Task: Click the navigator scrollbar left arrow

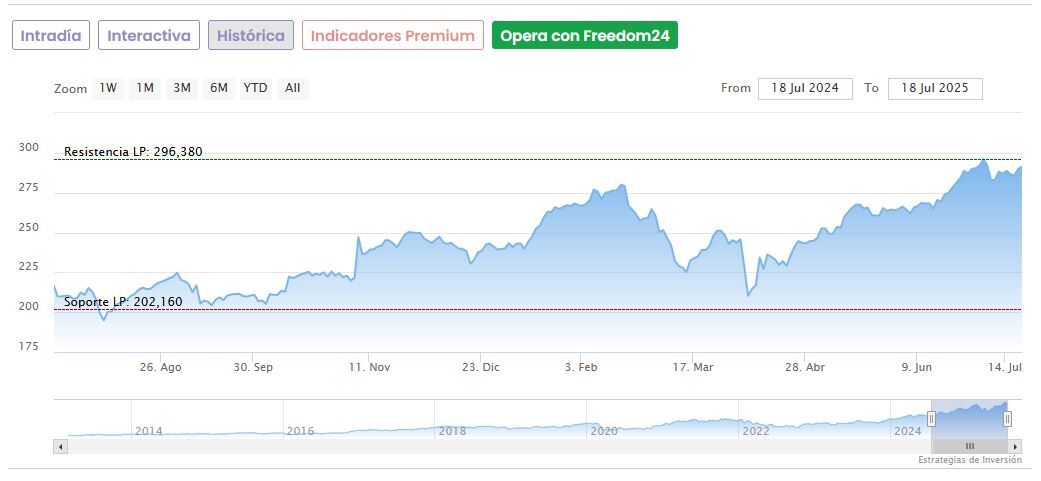Action: [60, 446]
